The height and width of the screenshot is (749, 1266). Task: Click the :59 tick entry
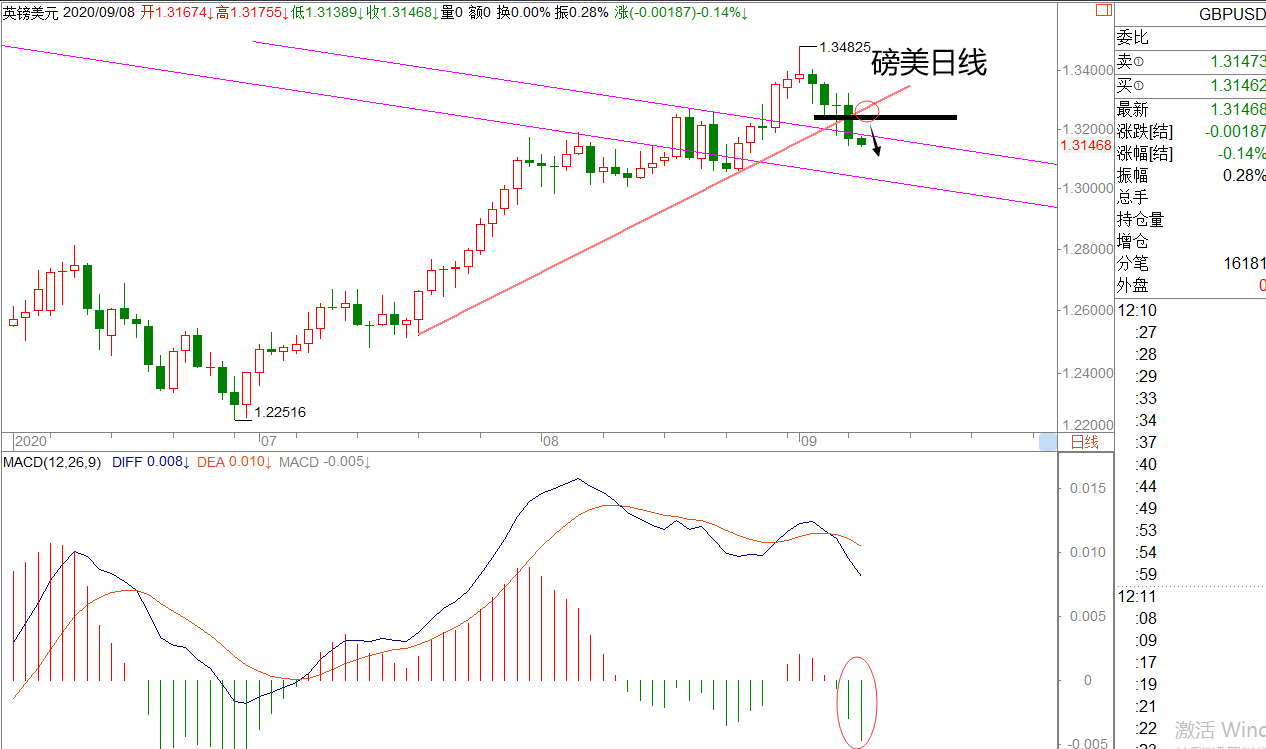pos(1146,574)
